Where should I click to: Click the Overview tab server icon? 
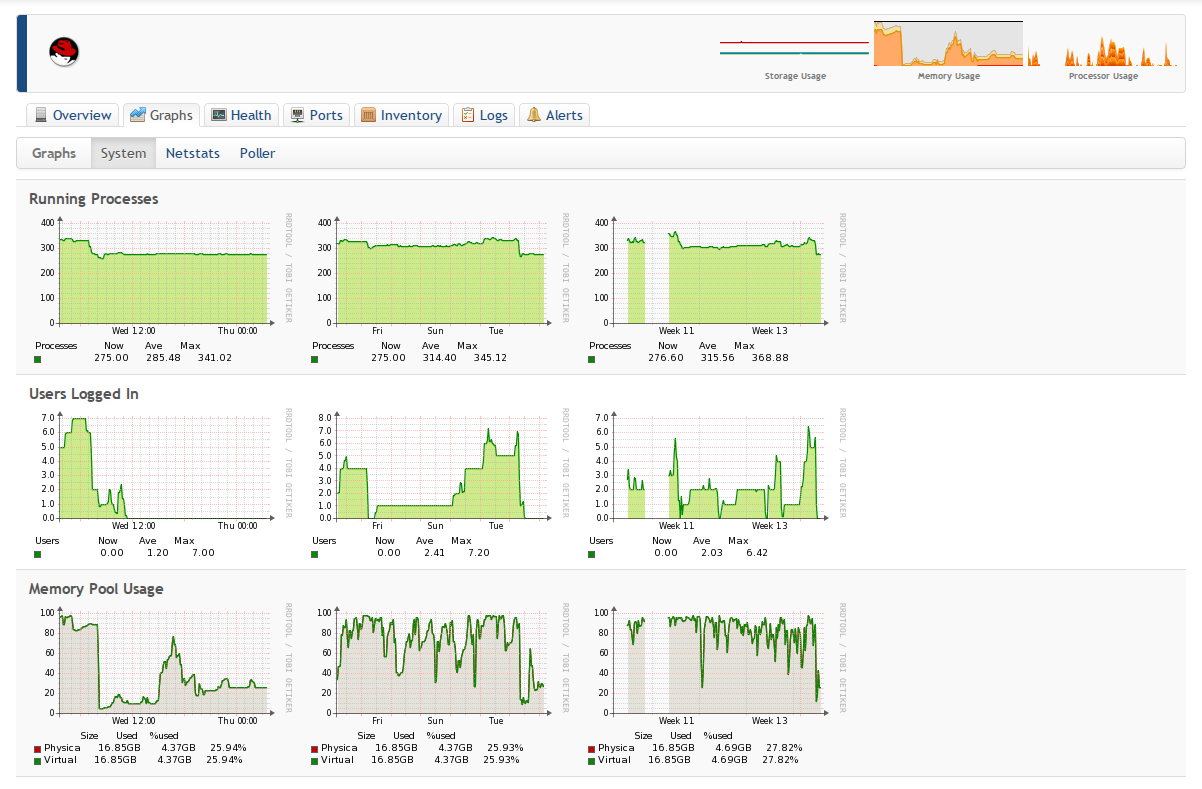[41, 115]
